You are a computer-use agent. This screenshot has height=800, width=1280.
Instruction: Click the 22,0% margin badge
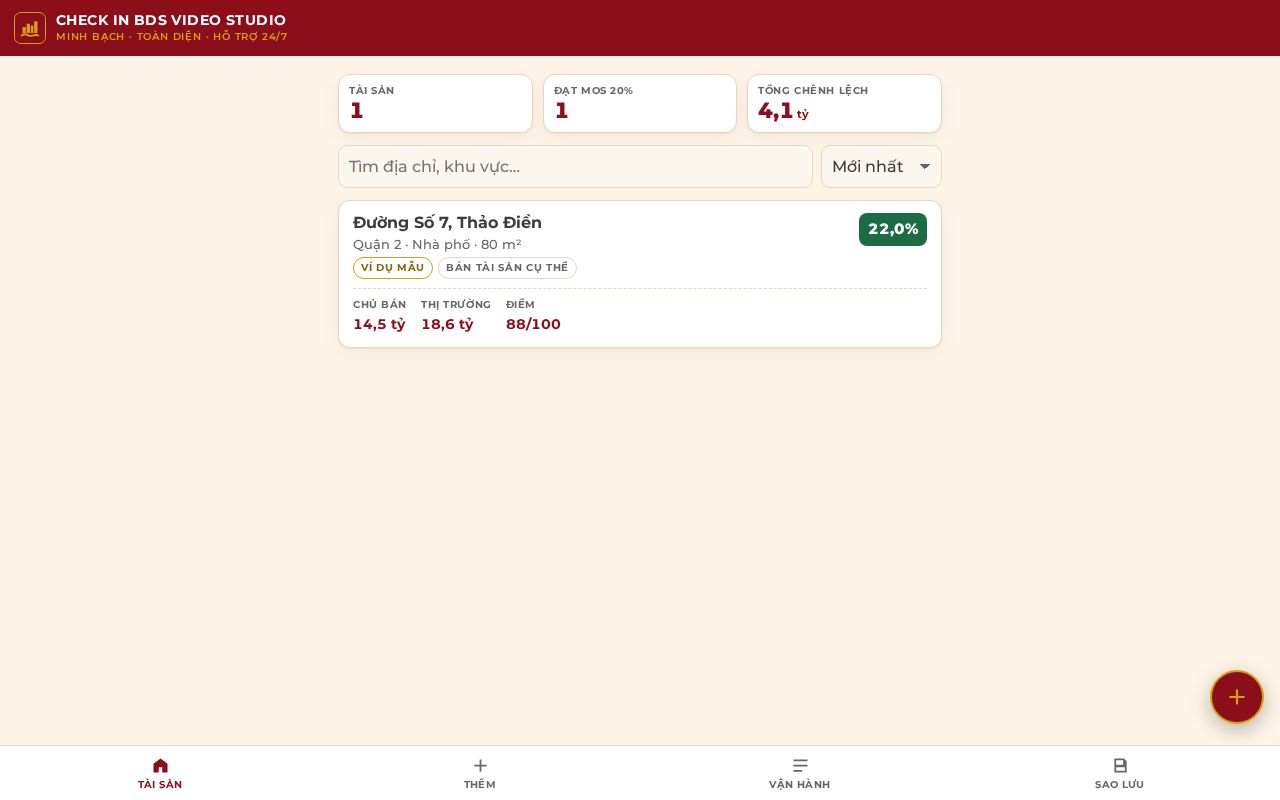point(893,229)
